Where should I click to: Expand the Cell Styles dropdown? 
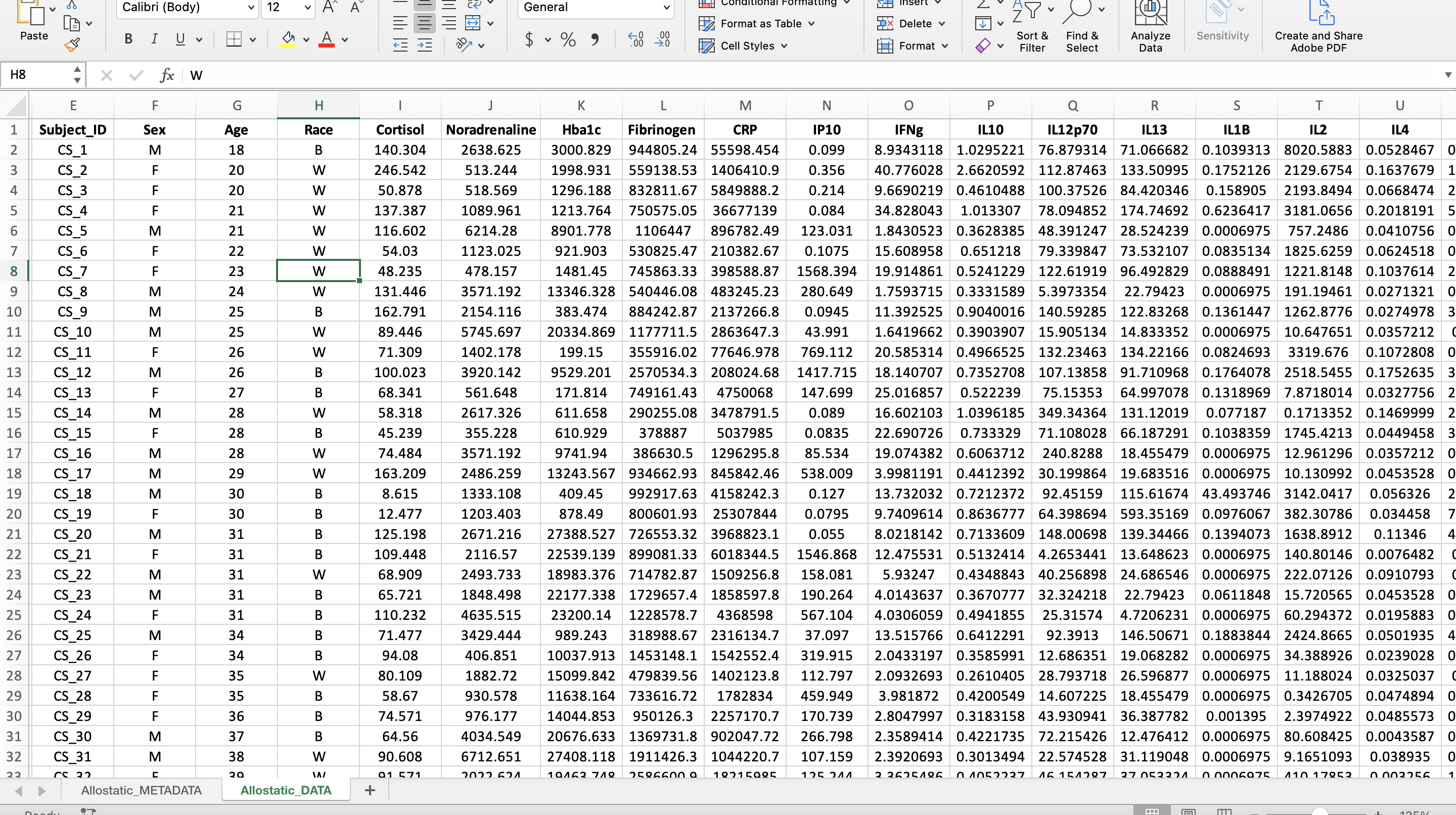[x=785, y=46]
